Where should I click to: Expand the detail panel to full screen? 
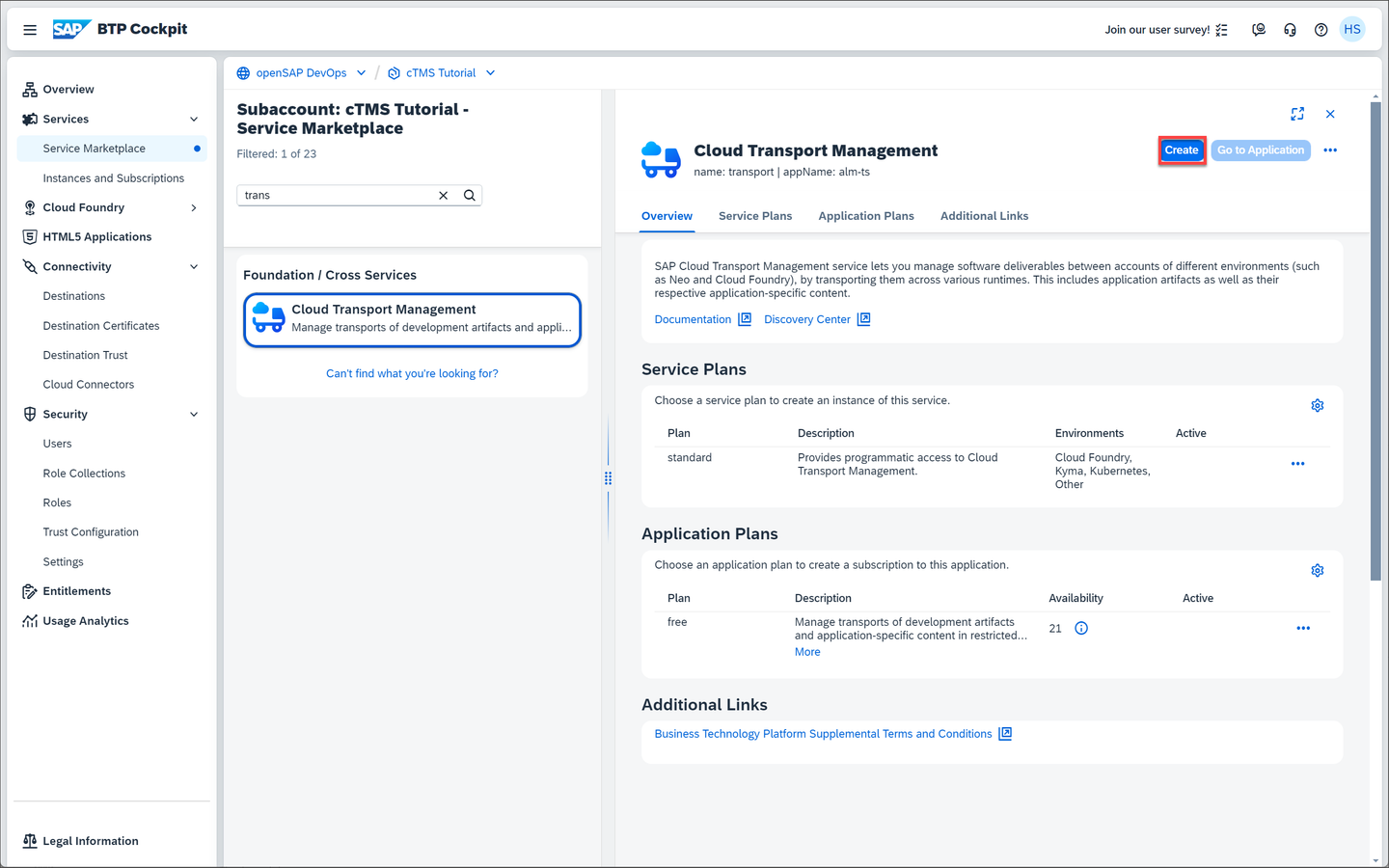[1297, 114]
